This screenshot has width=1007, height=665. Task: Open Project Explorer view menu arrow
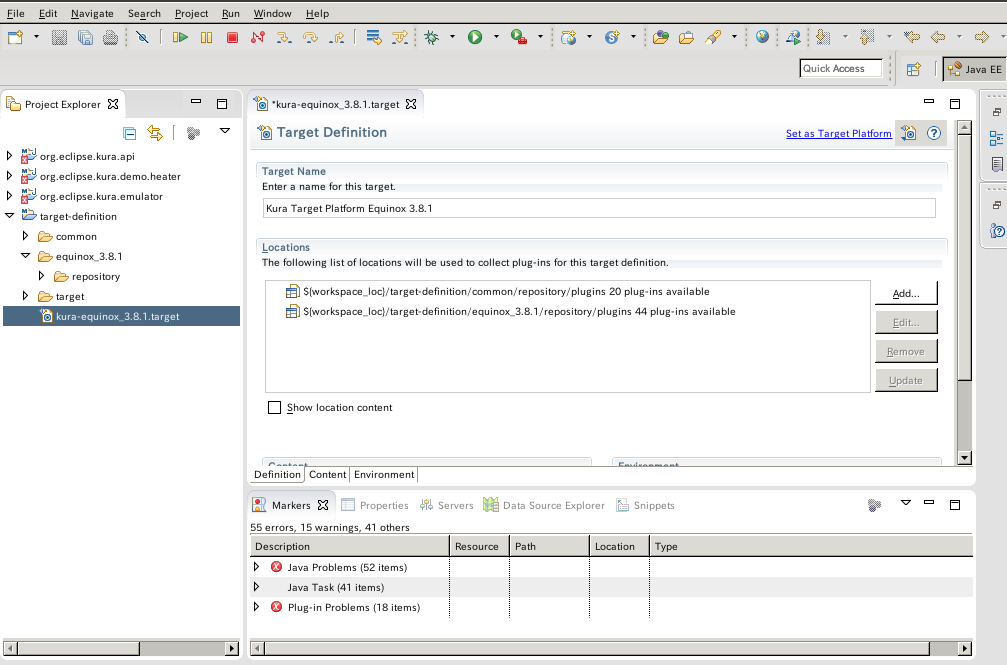click(x=225, y=131)
